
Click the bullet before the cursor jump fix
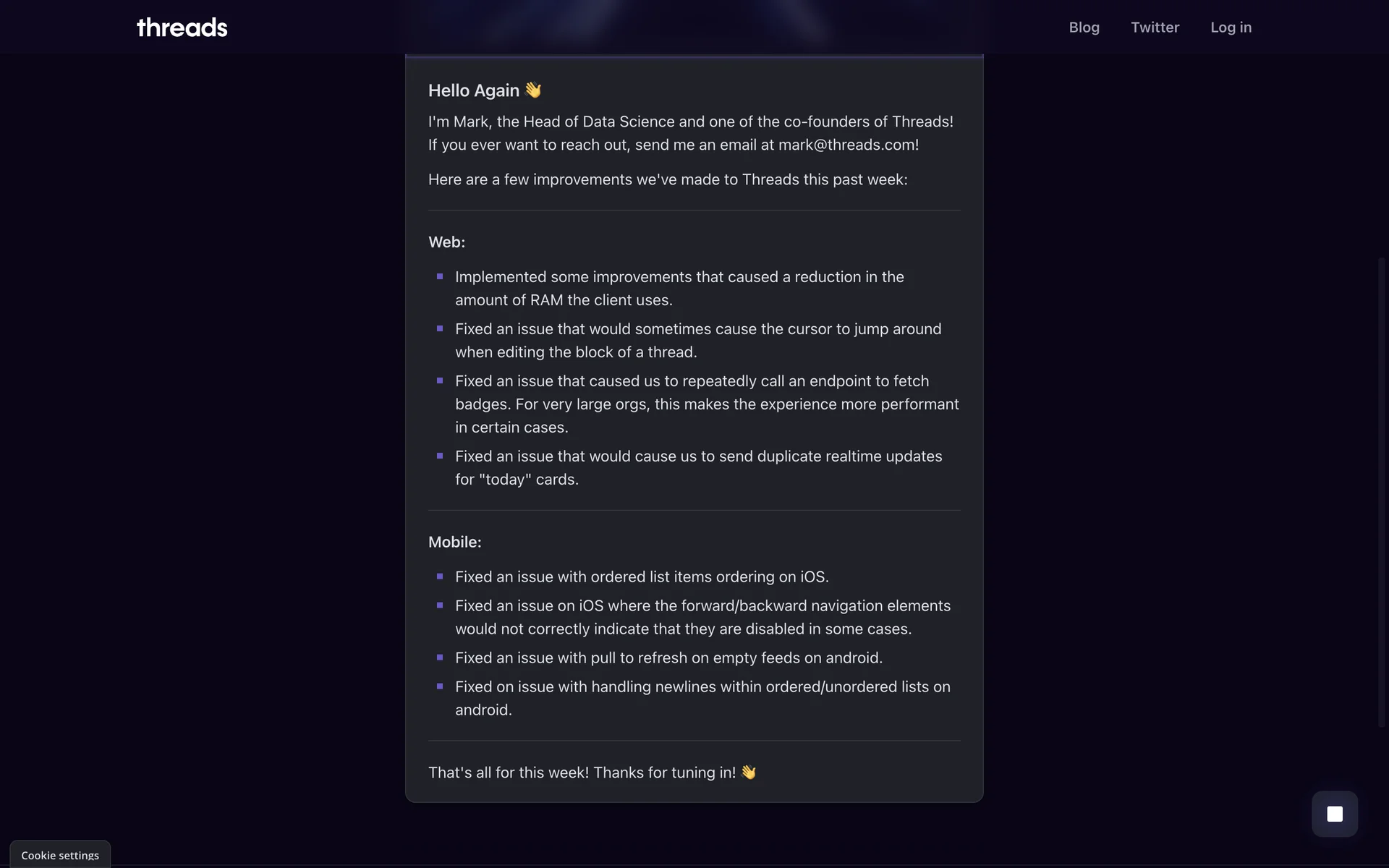(x=440, y=329)
